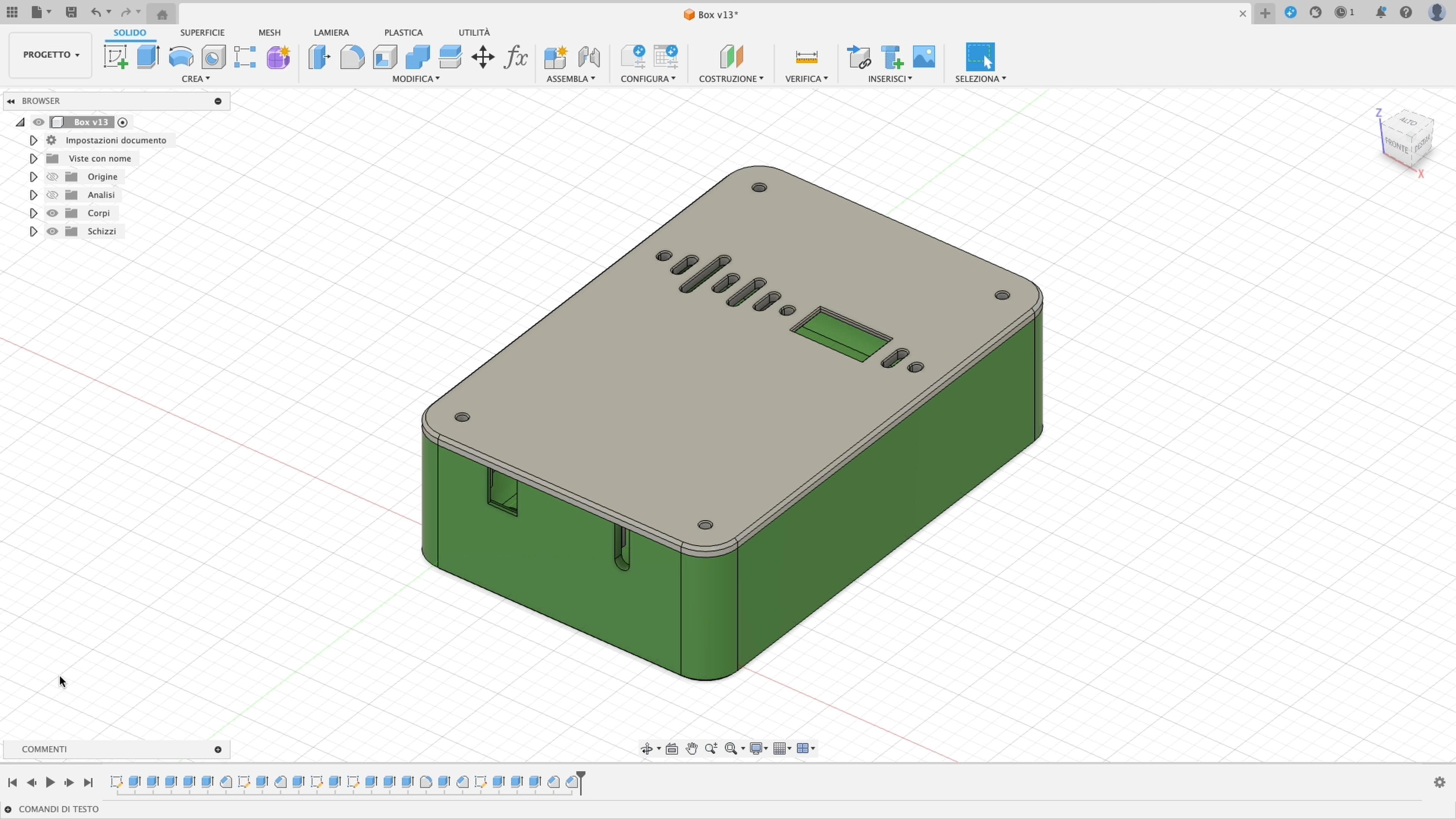Expand the Viste con nome folder
The width and height of the screenshot is (1456, 819).
pyautogui.click(x=33, y=158)
